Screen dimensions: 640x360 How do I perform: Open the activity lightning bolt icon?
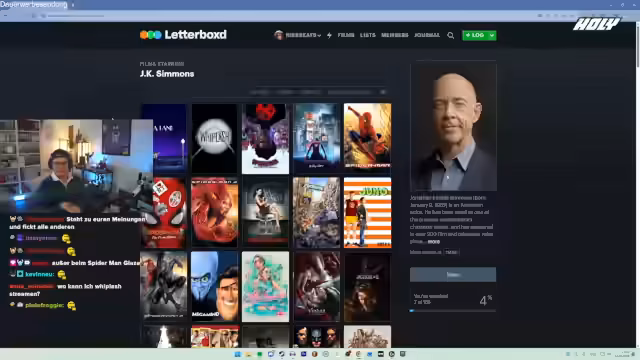click(329, 36)
